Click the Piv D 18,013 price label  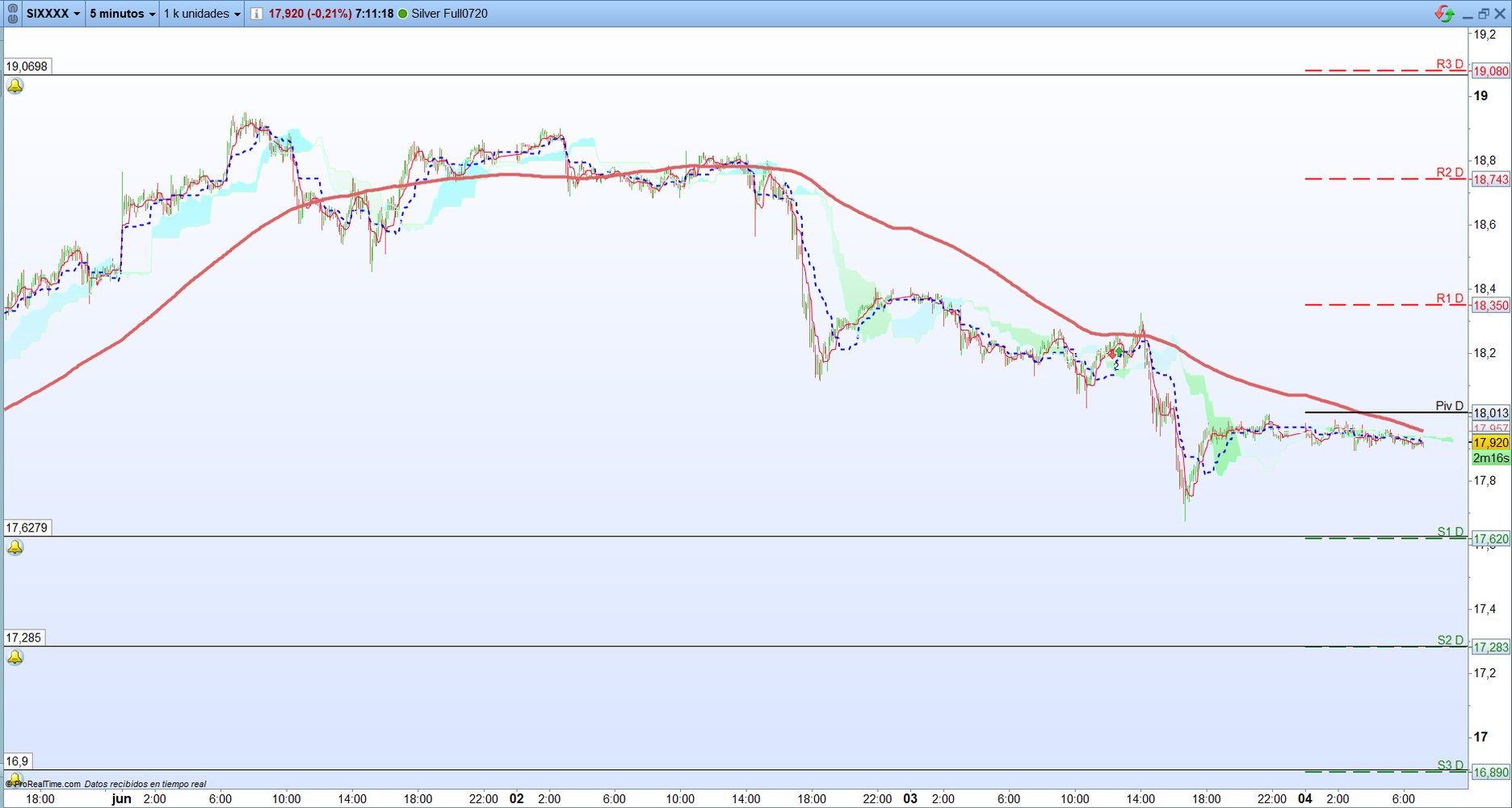1490,413
